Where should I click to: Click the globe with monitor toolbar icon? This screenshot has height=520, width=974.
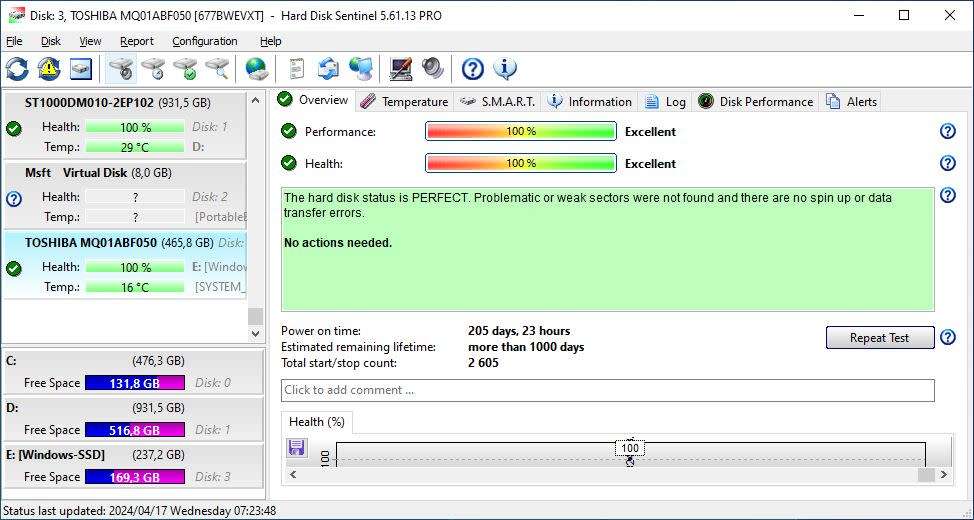click(360, 68)
